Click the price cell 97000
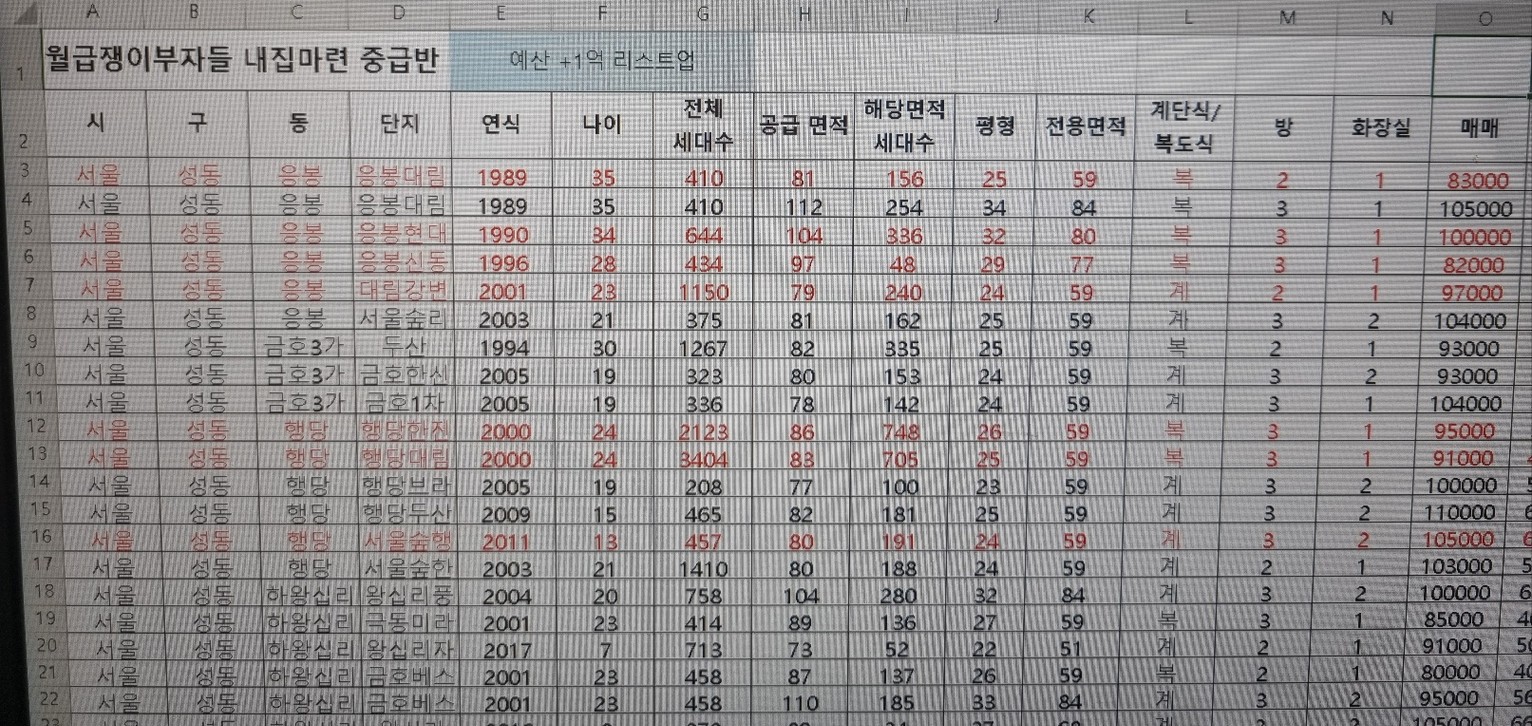 tap(1473, 293)
